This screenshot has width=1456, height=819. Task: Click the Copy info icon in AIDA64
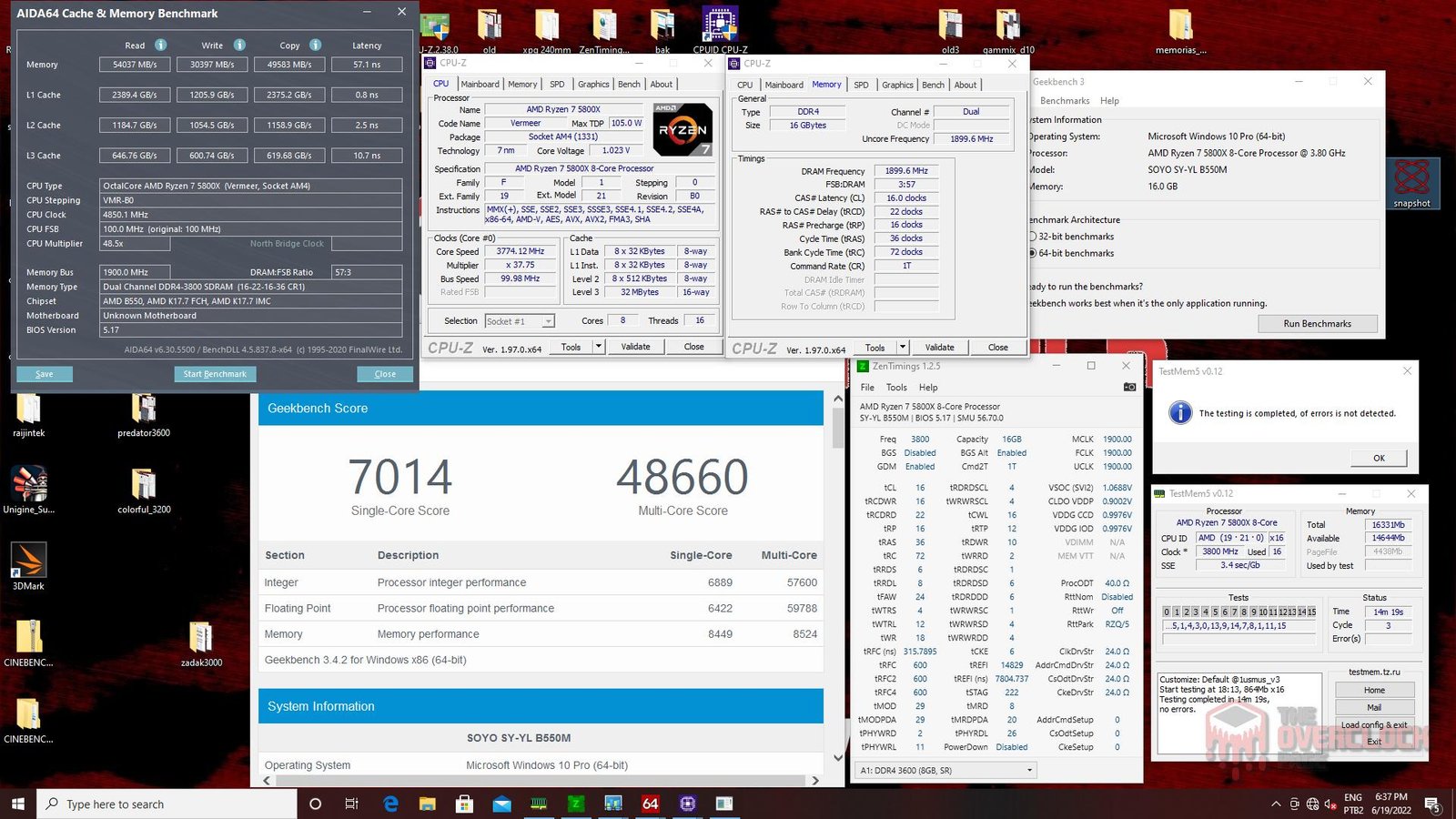[x=316, y=45]
